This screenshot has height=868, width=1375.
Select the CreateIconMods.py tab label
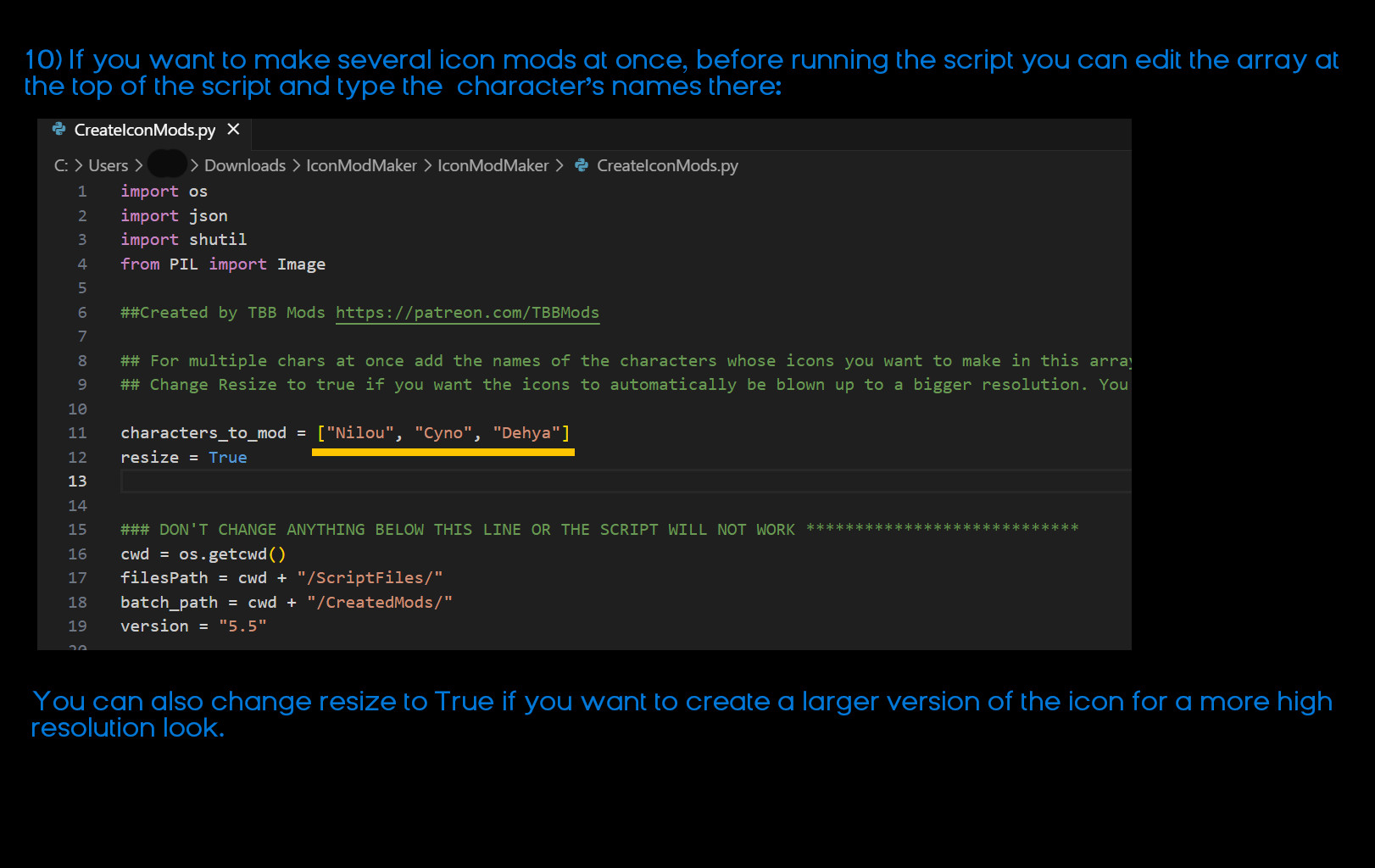pos(144,130)
